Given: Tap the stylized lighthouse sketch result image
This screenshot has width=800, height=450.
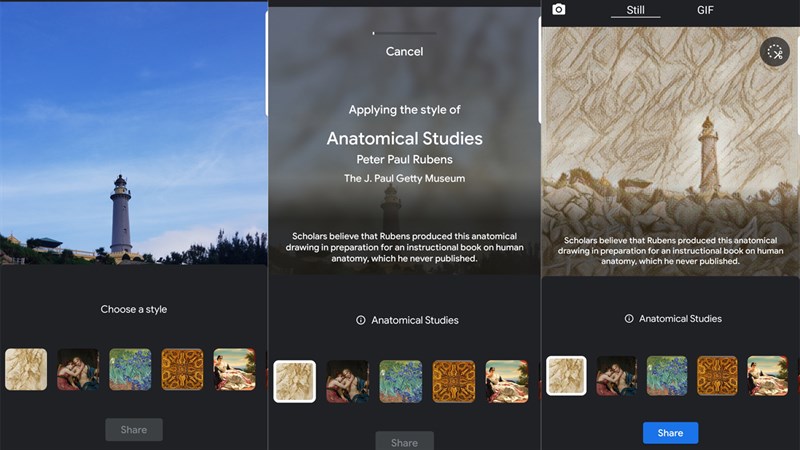Looking at the screenshot, I should tap(670, 152).
